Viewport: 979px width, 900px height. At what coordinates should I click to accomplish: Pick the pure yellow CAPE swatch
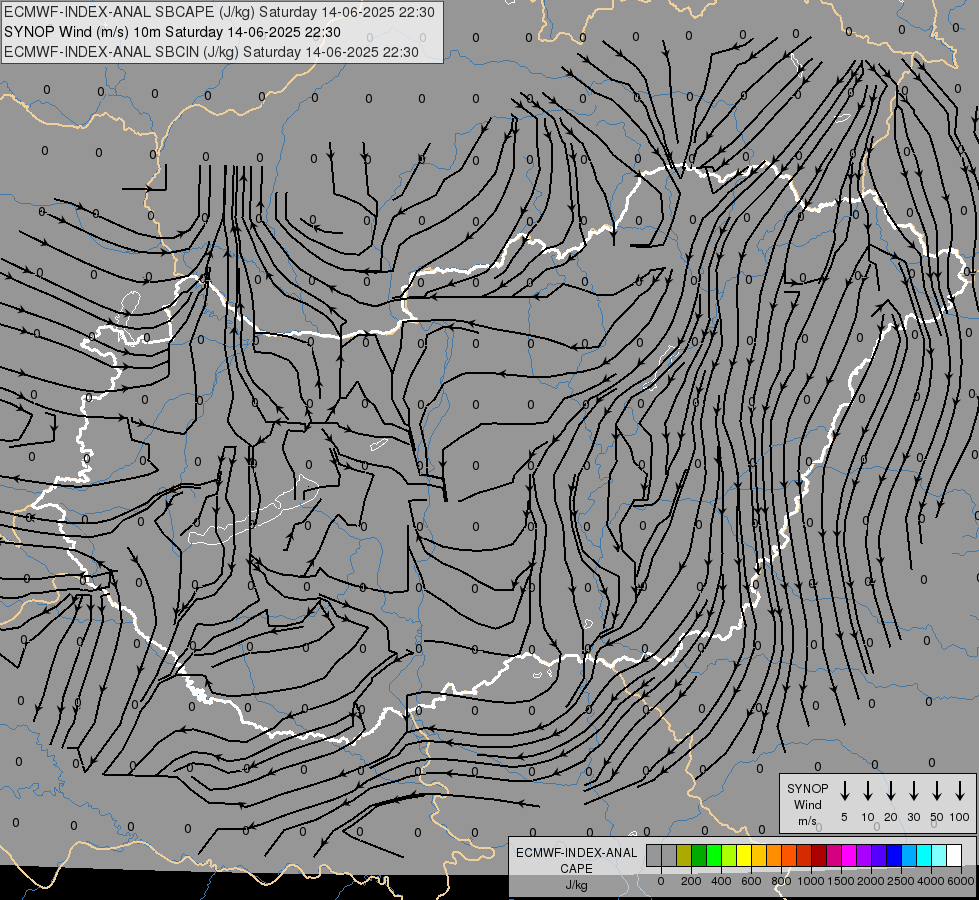(x=744, y=856)
